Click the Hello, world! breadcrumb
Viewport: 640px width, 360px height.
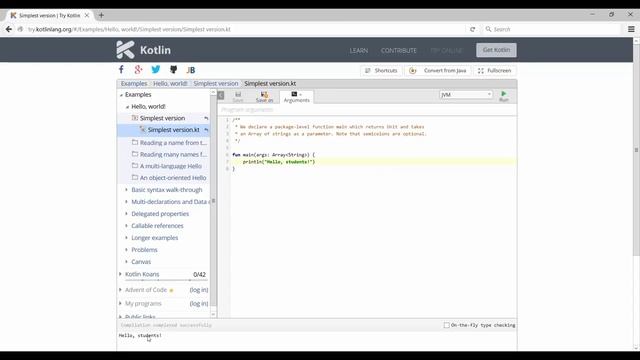(170, 83)
